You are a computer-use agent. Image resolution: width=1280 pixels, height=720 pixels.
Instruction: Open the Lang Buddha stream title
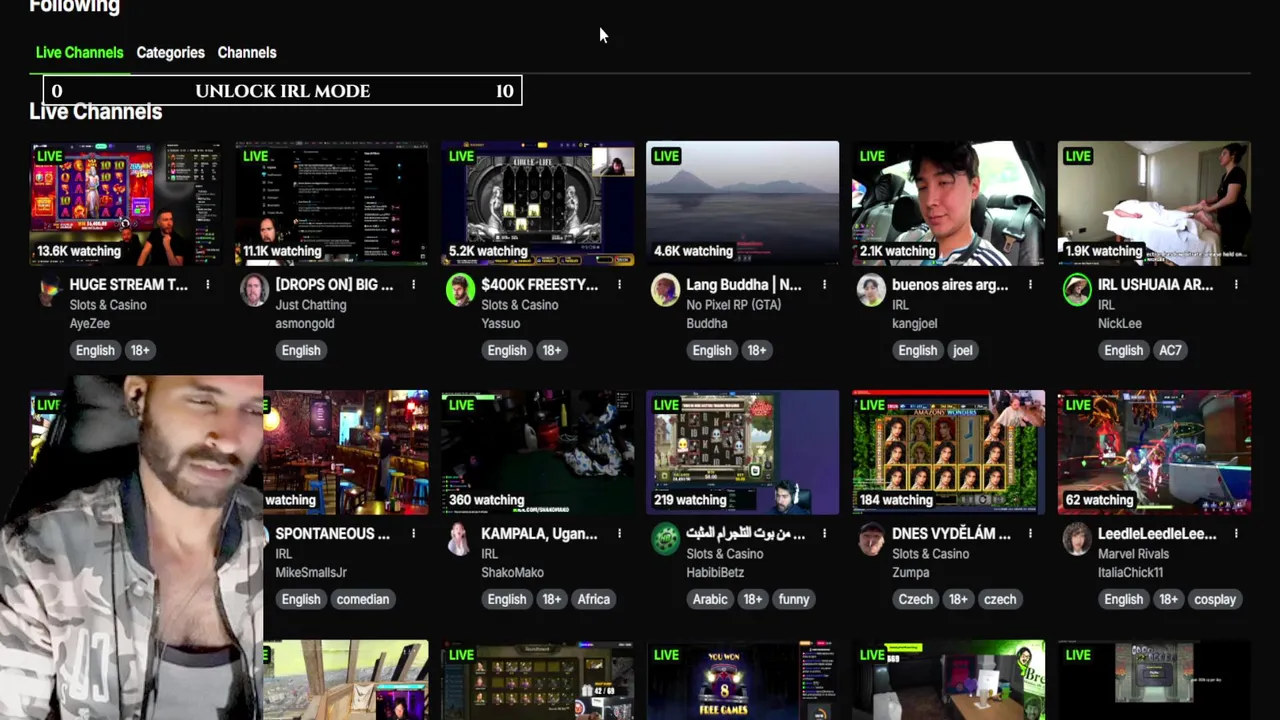pyautogui.click(x=744, y=285)
